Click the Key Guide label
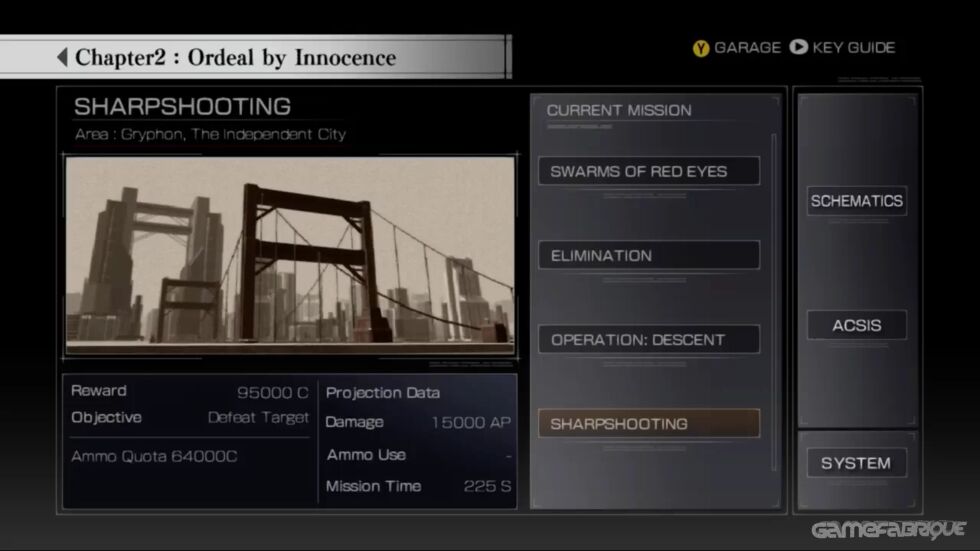Viewport: 980px width, 551px height. point(854,47)
